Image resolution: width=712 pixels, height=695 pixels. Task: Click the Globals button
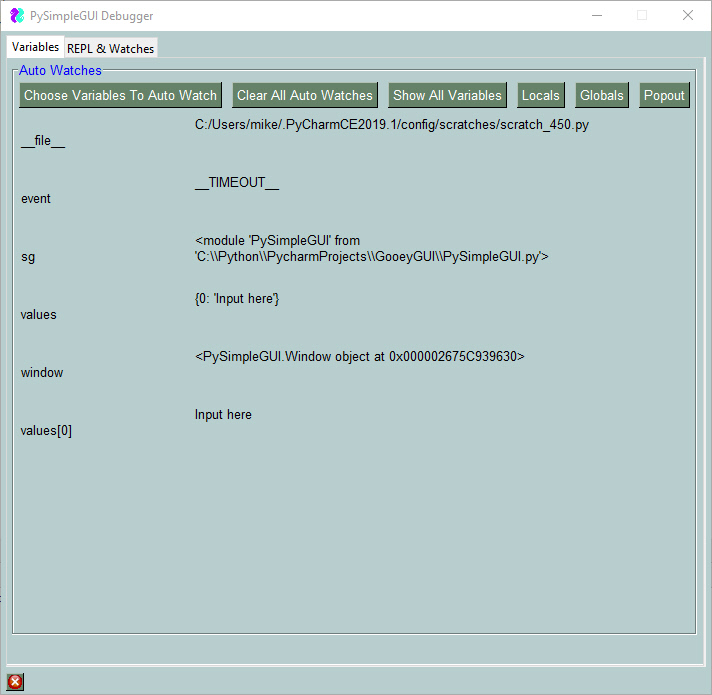point(602,95)
